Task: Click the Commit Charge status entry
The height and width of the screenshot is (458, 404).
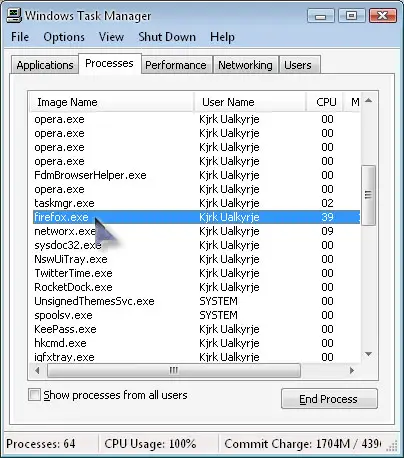Action: [302, 444]
